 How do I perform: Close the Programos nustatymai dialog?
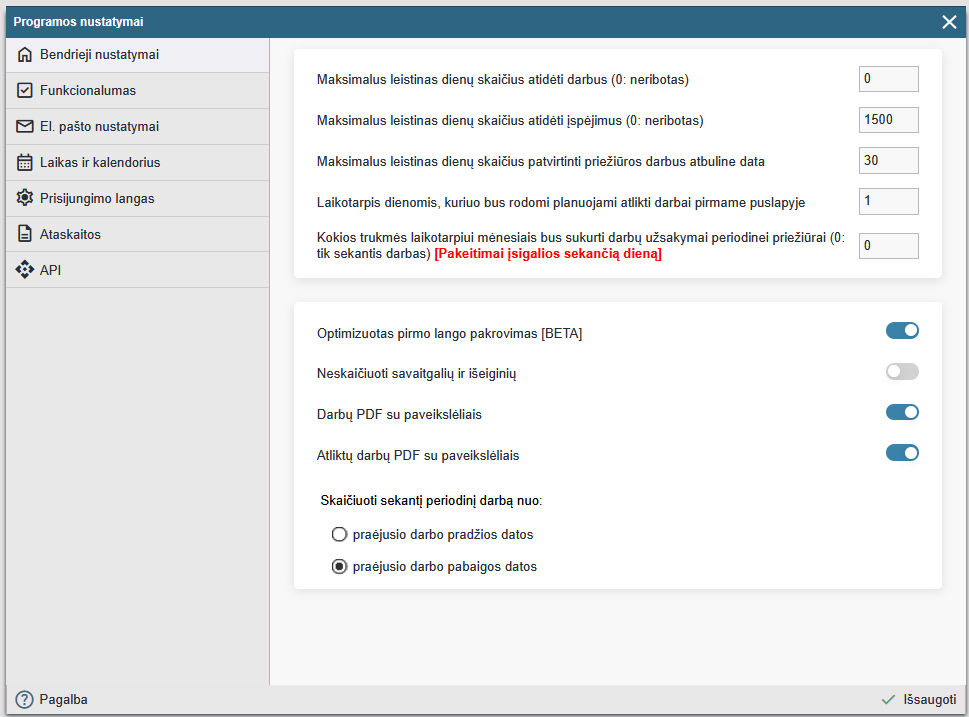coord(949,22)
